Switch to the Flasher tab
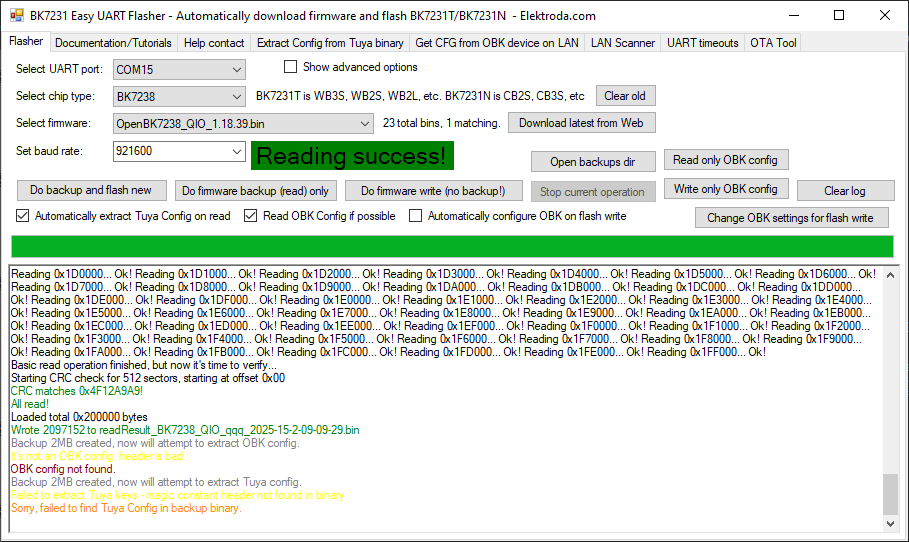Viewport: 909px width, 542px height. click(26, 41)
